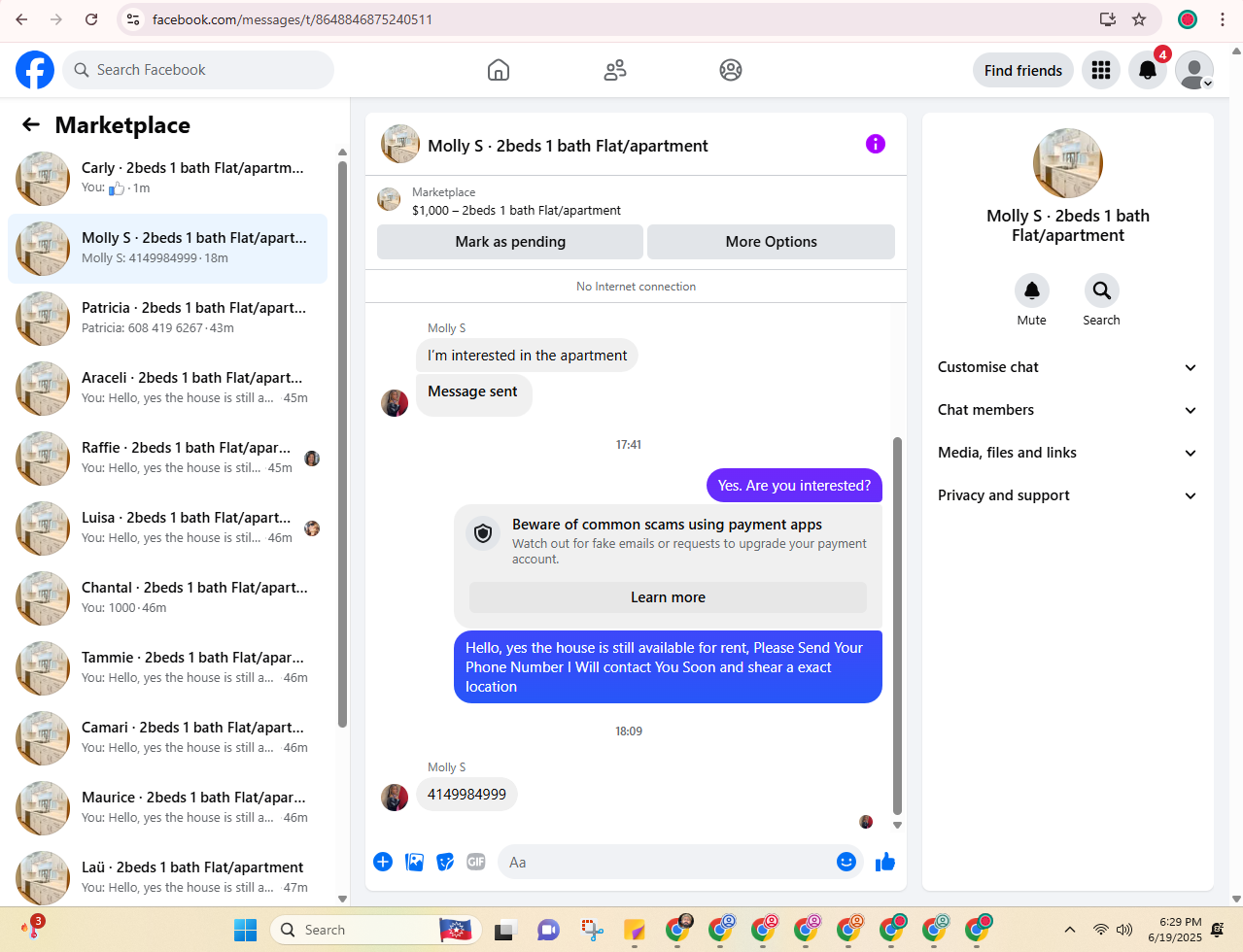Open the Facebook logo home link
The image size is (1243, 952).
pyautogui.click(x=35, y=70)
